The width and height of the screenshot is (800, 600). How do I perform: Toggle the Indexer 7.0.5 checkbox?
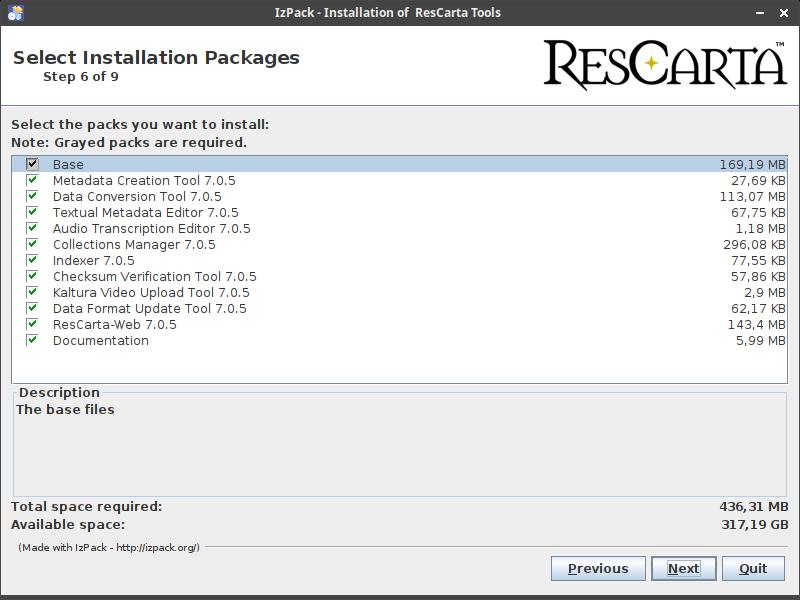[32, 260]
